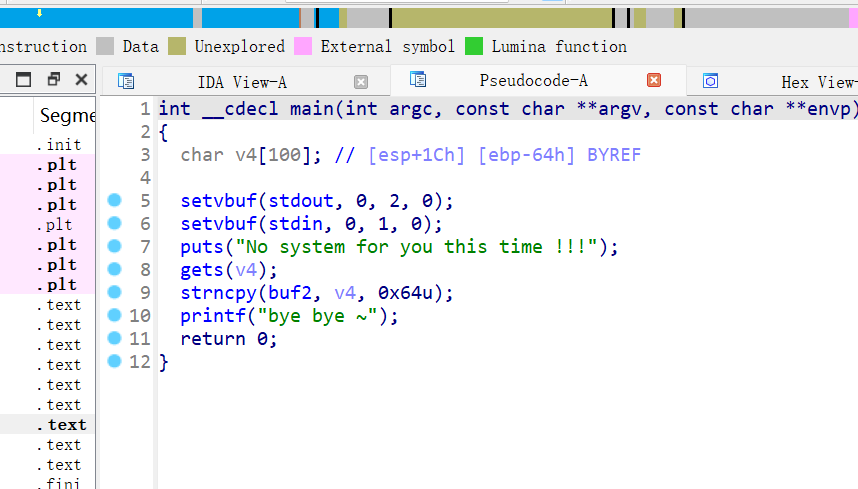The height and width of the screenshot is (489, 858).
Task: Click the Hex View tab icon
Action: click(710, 81)
